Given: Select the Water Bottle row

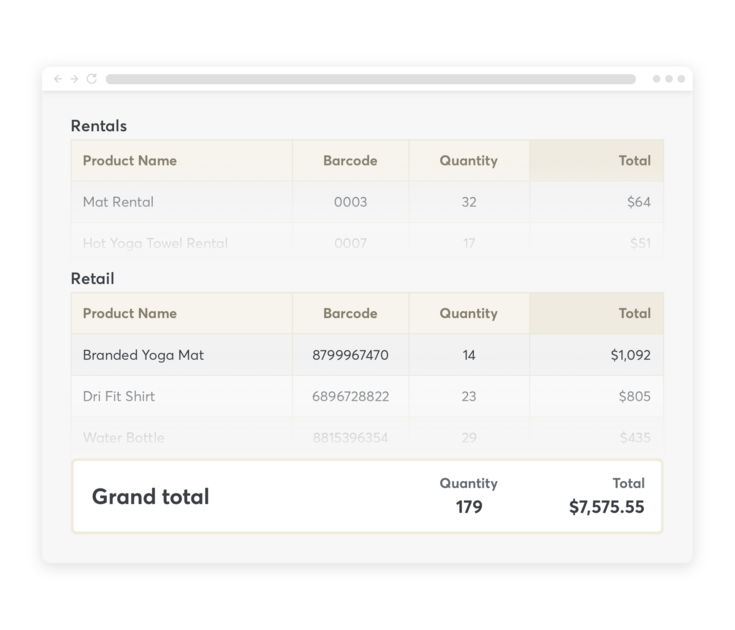Looking at the screenshot, I should tap(124, 438).
